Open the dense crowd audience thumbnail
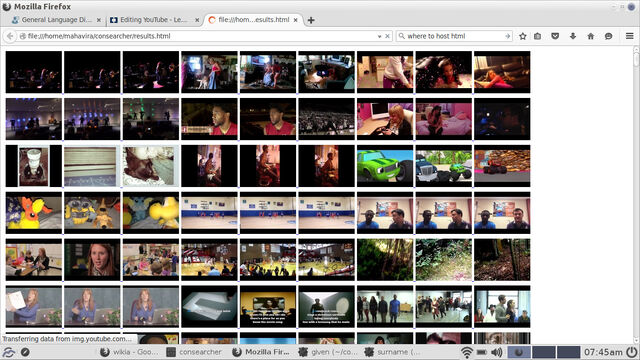 [327, 119]
